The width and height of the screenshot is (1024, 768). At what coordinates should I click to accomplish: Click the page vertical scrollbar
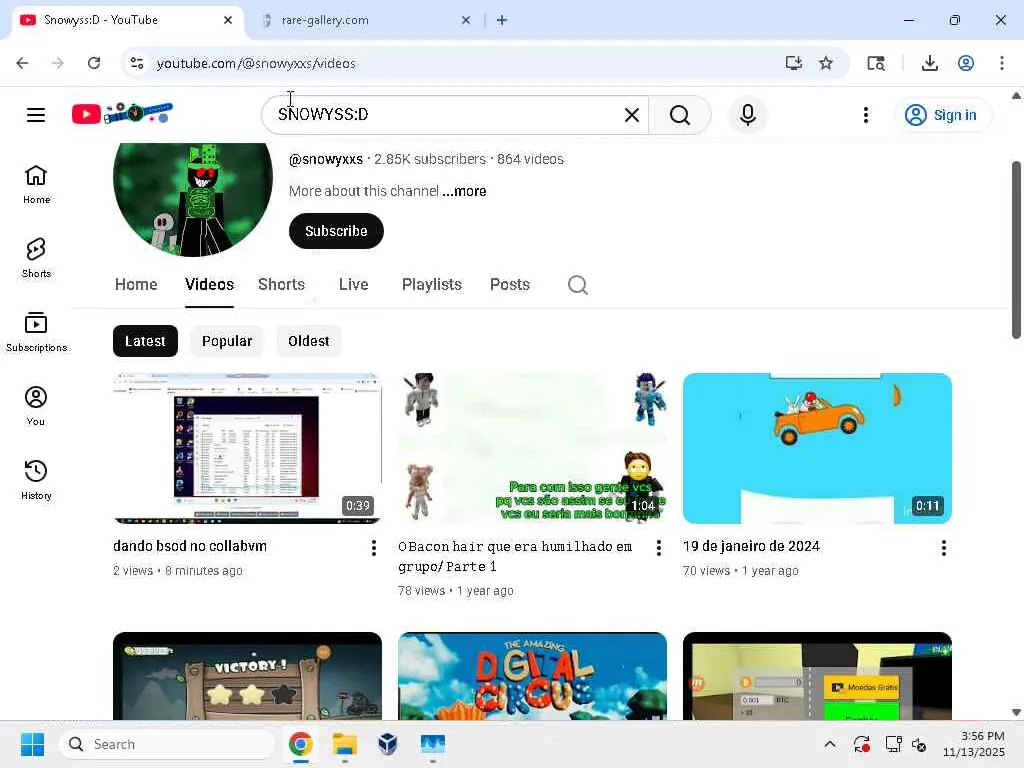(1016, 249)
